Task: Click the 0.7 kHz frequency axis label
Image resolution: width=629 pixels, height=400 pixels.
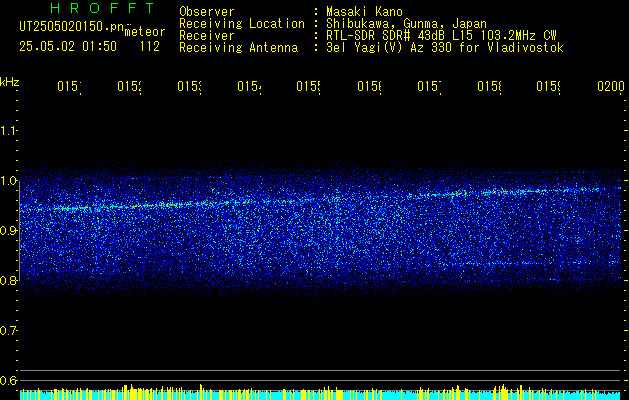Action: tap(9, 330)
